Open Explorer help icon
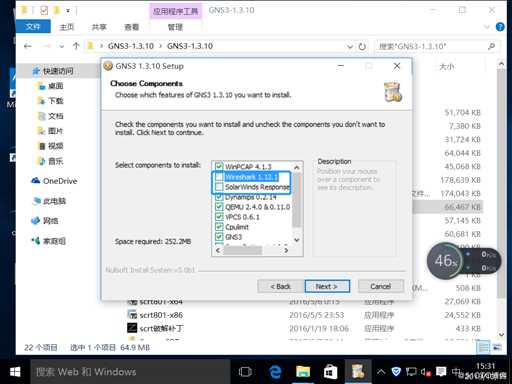This screenshot has width=512, height=384. 500,27
